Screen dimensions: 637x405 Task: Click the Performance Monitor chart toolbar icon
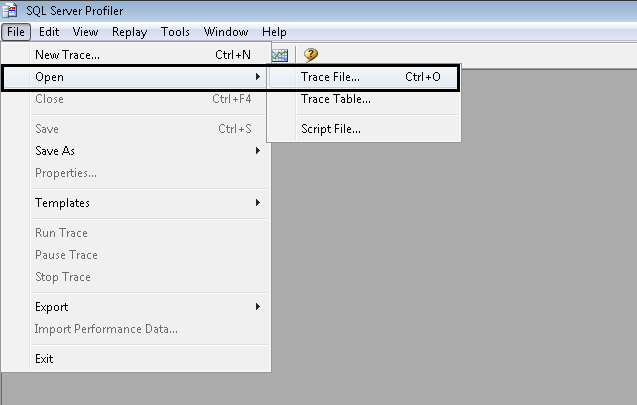point(280,55)
